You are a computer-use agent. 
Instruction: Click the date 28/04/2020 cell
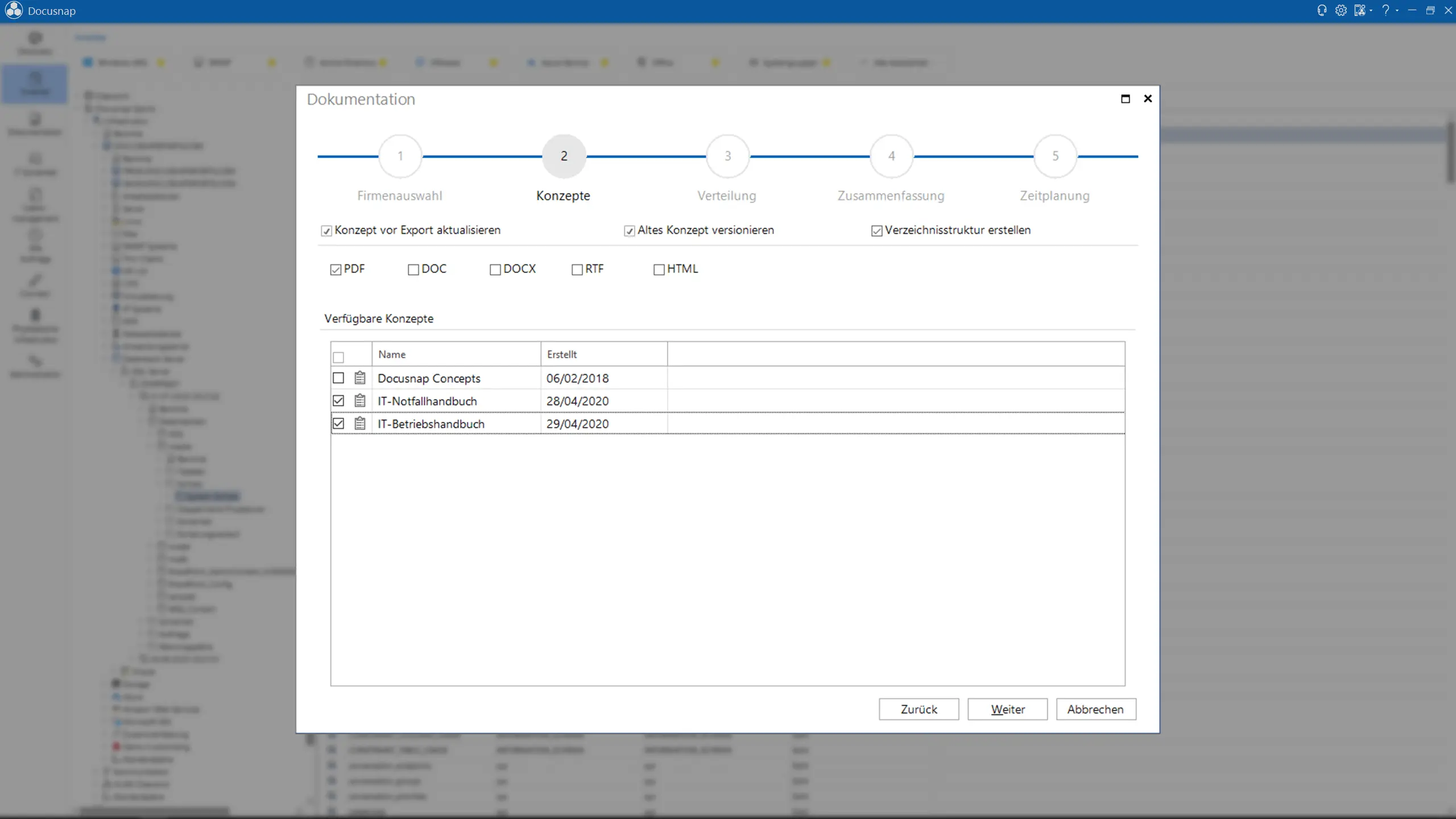tap(604, 401)
